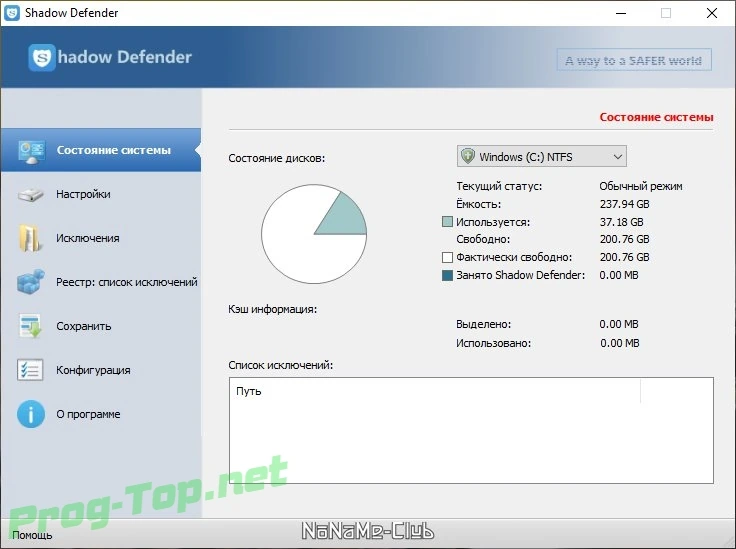The width and height of the screenshot is (736, 549).
Task: Click the teal used-space slice of the pie chart
Action: (347, 218)
